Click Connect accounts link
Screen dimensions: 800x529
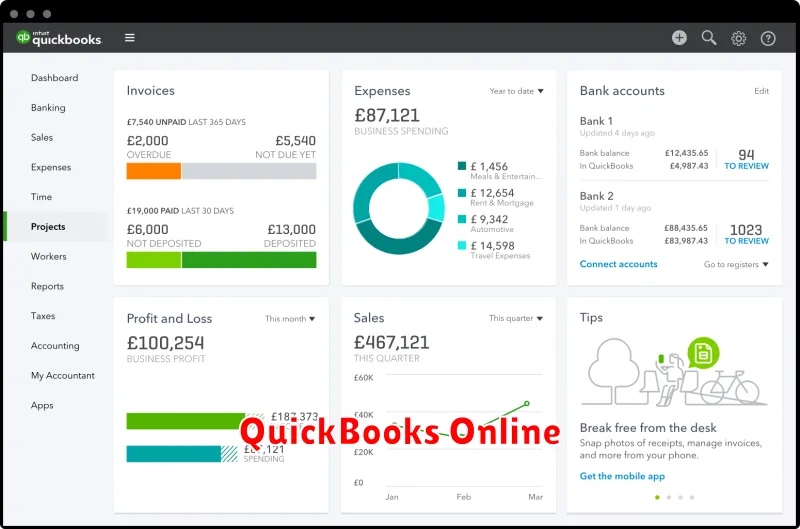coord(618,264)
